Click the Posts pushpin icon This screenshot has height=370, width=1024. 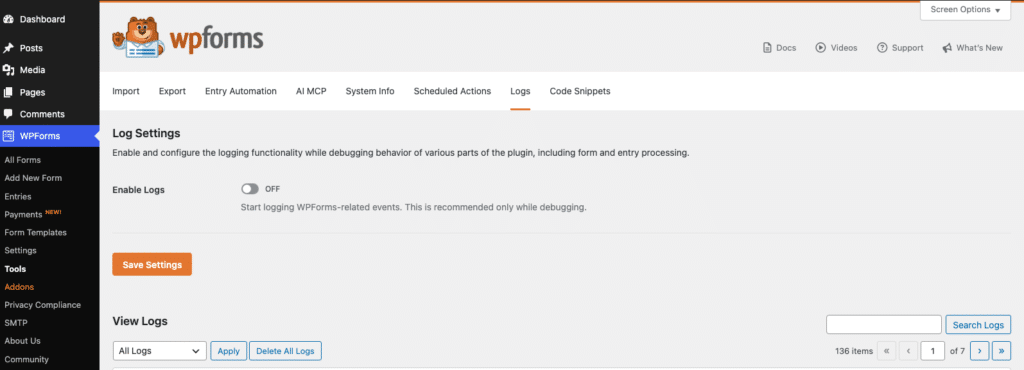8,48
